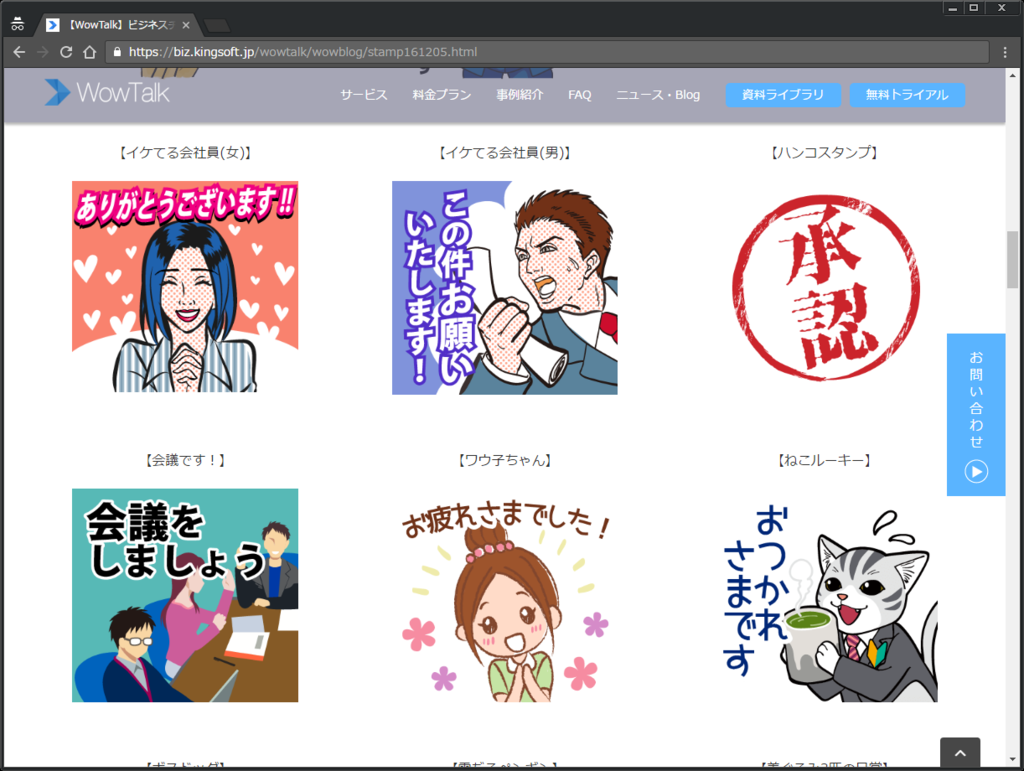Click the お問い合わせ side tab
Viewport: 1024px width, 771px height.
[976, 415]
